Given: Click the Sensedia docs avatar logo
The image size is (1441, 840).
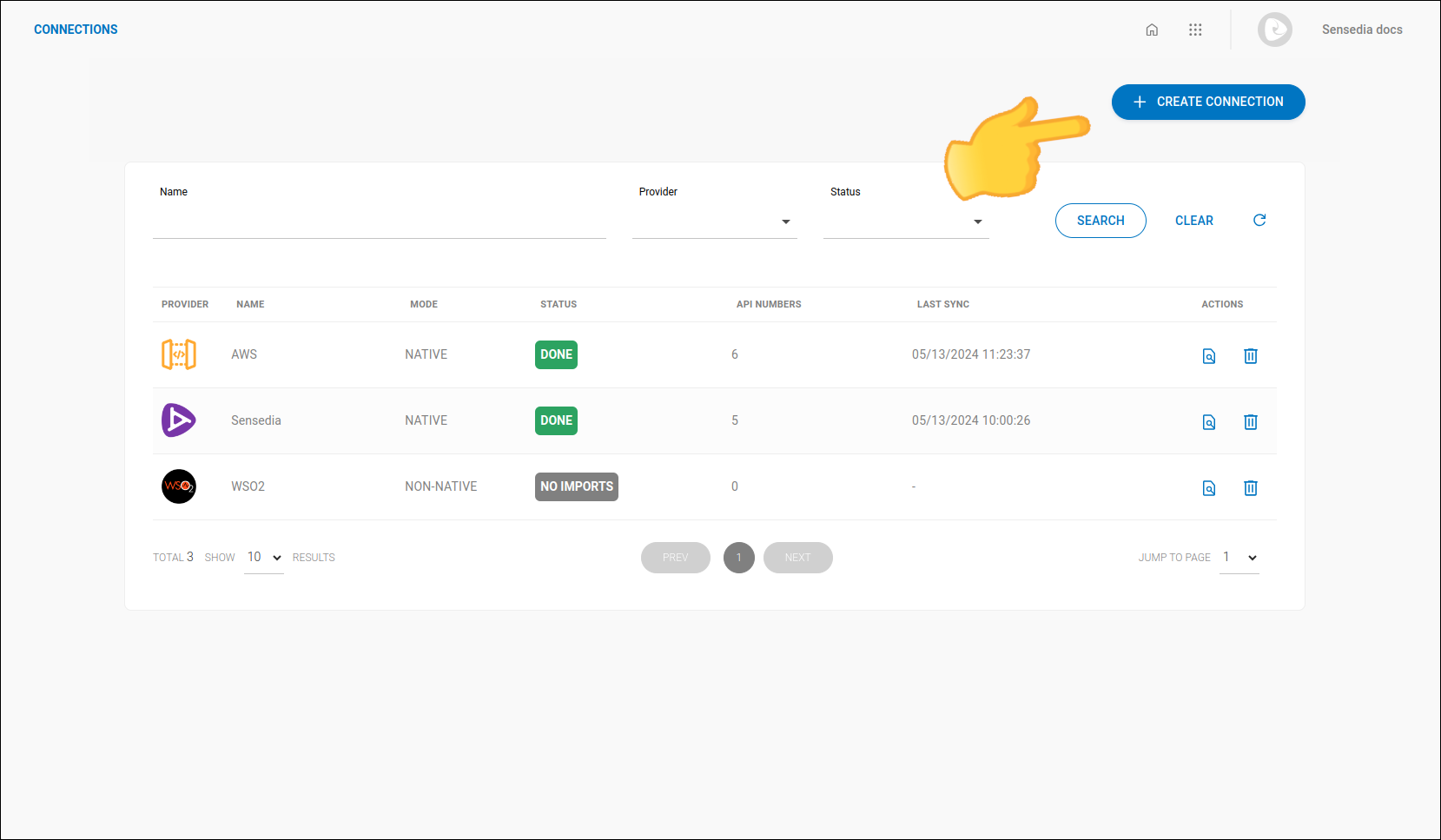Looking at the screenshot, I should [x=1274, y=29].
